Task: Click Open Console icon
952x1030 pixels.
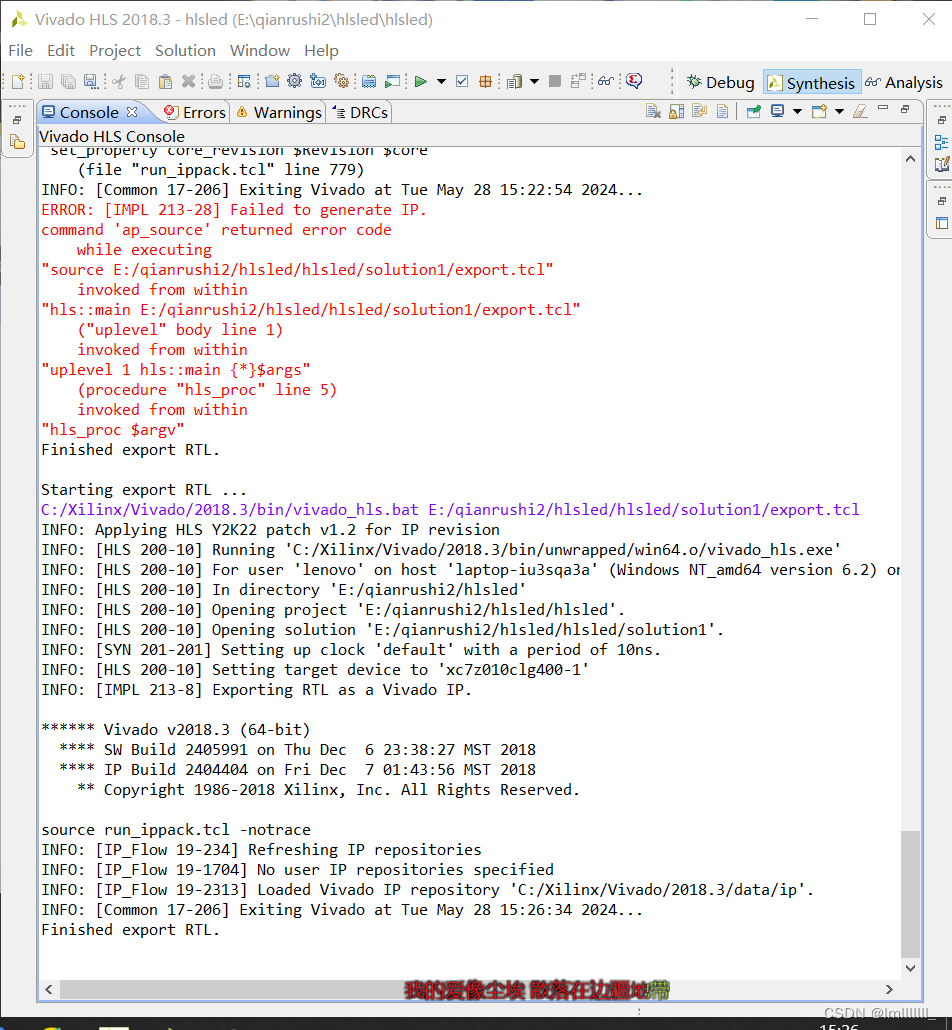Action: coord(819,111)
